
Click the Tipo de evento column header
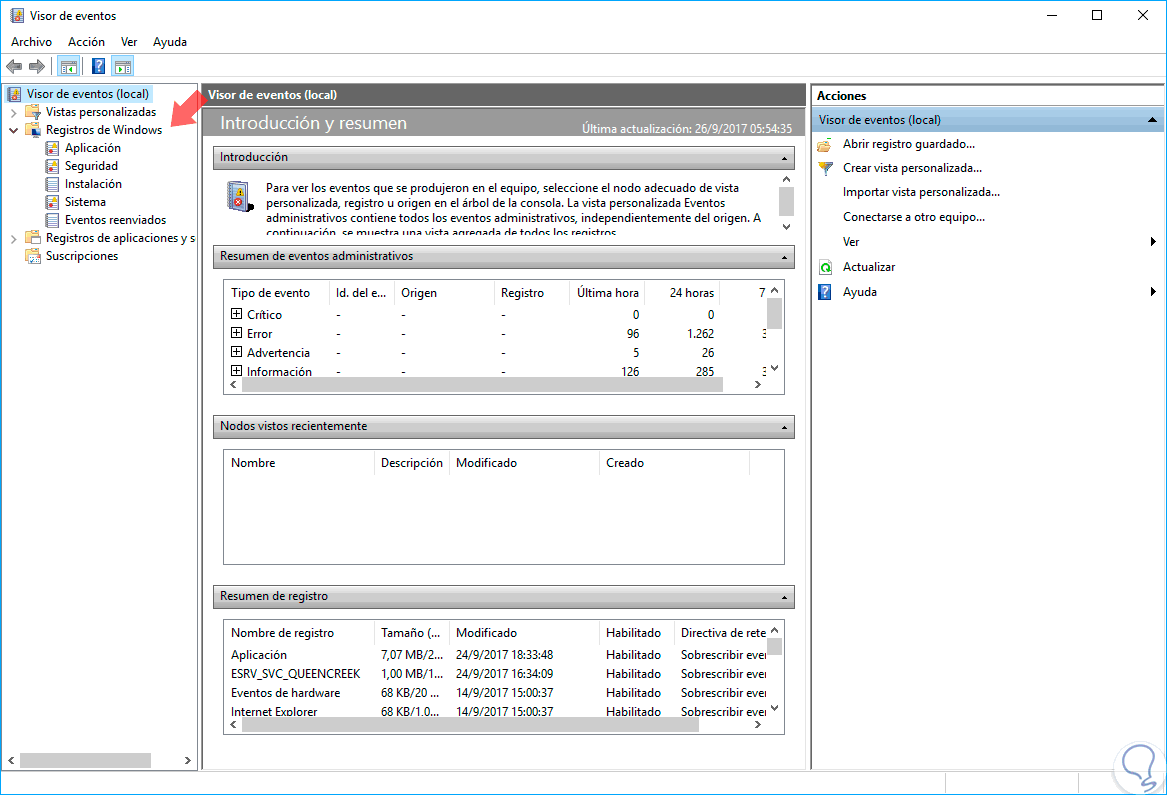click(277, 293)
